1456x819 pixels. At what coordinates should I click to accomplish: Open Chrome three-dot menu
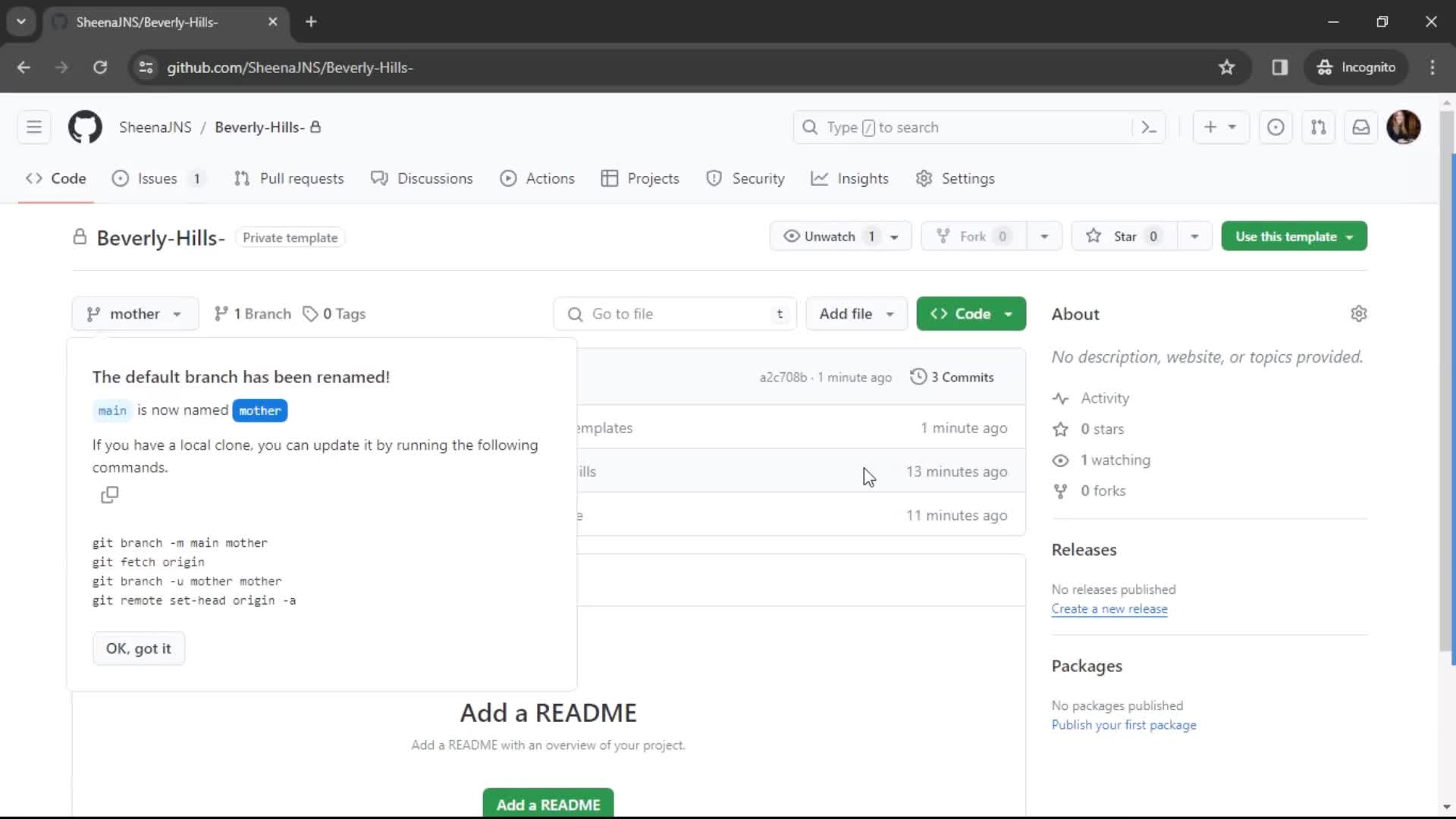pos(1432,67)
